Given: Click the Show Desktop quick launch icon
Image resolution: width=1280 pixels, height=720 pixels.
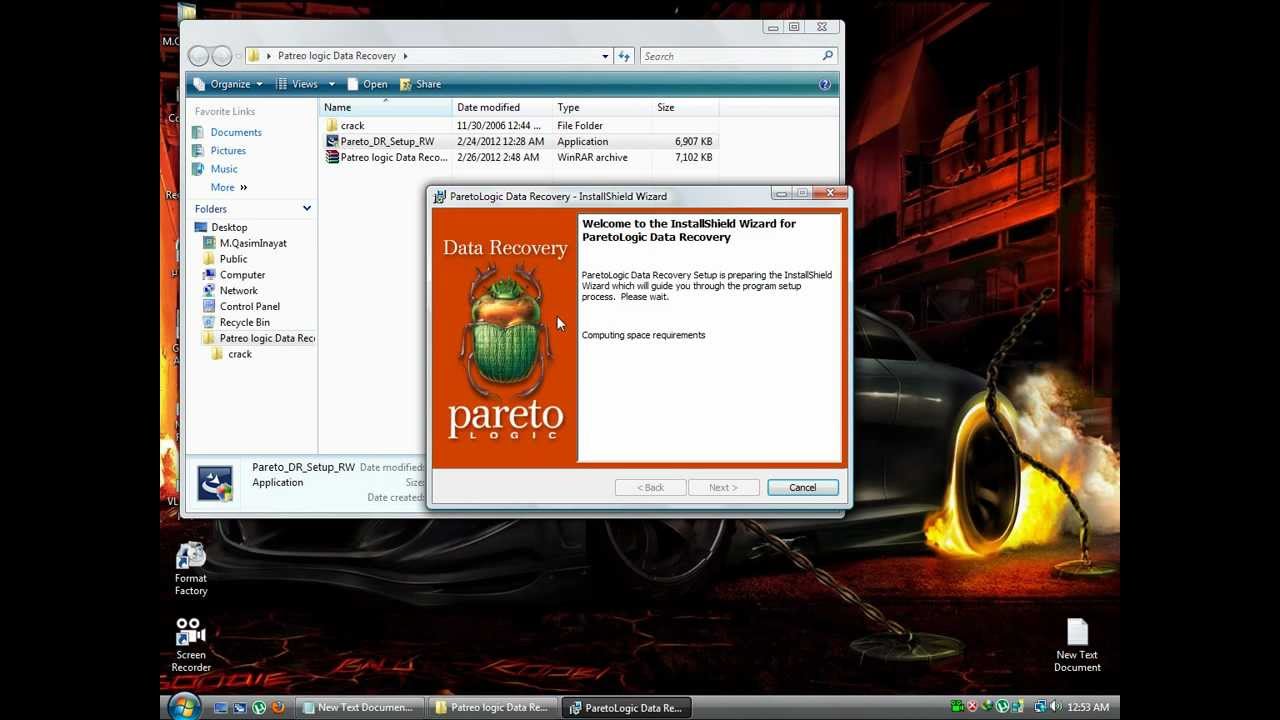Looking at the screenshot, I should 220,707.
